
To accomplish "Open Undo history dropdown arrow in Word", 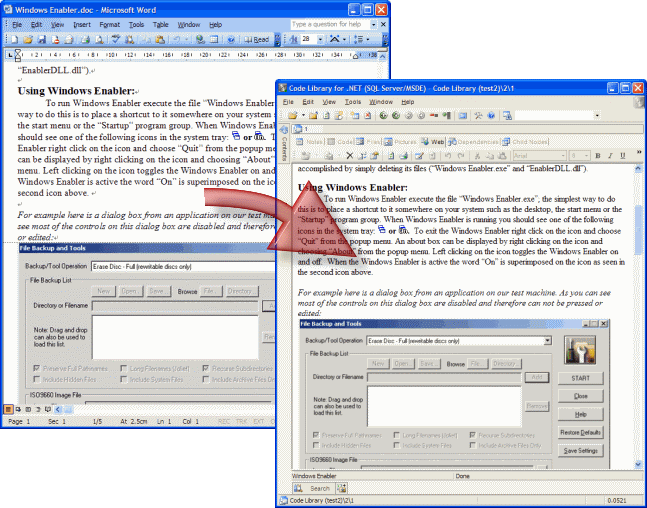I will [187, 40].
